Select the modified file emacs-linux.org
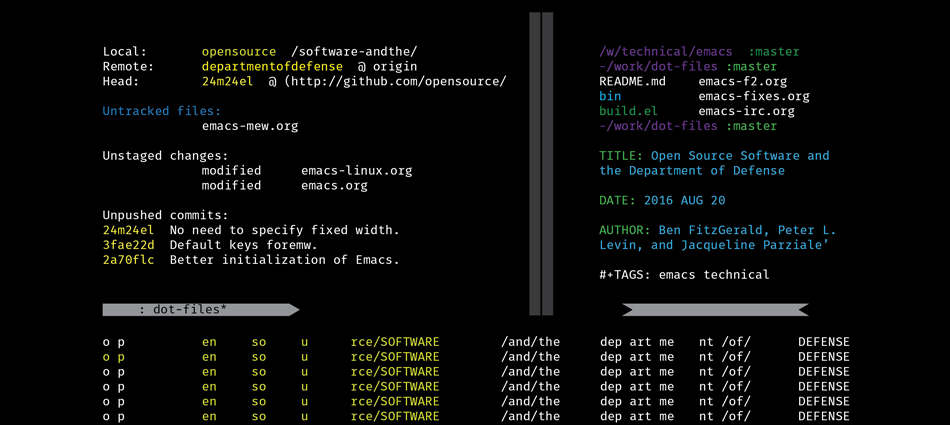Viewport: 950px width, 425px height. [356, 171]
